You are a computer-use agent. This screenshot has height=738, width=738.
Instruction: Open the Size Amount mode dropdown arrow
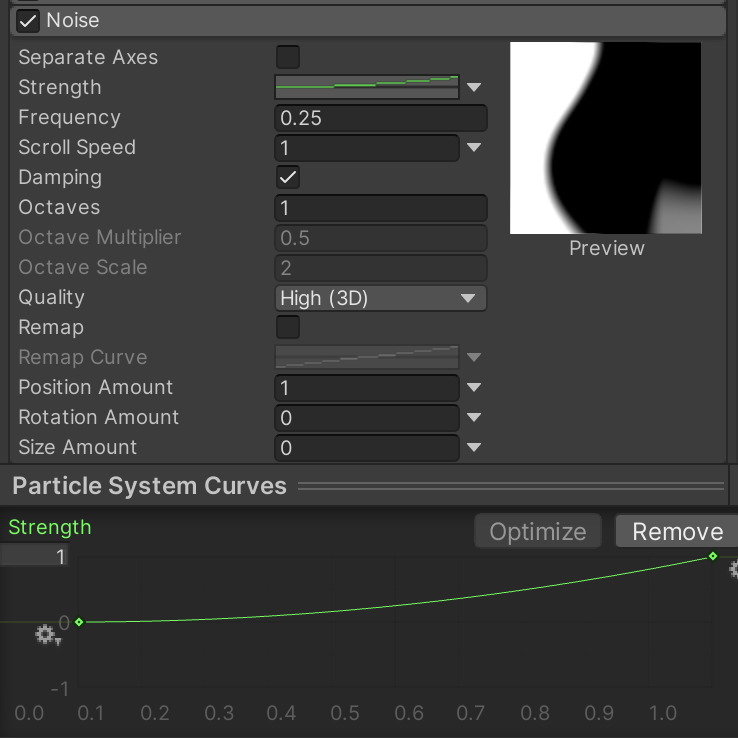click(474, 448)
